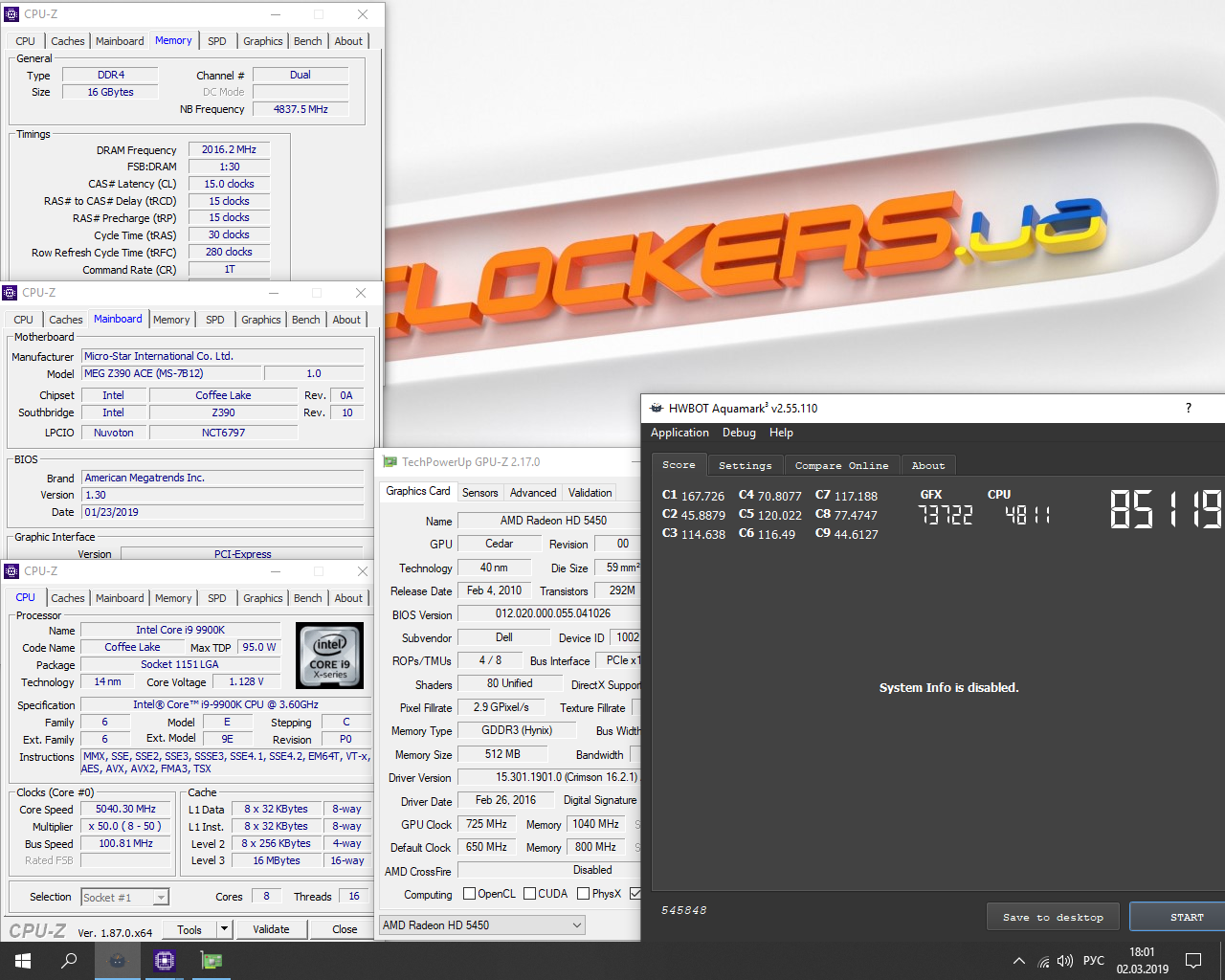Image resolution: width=1225 pixels, height=980 pixels.
Task: Minimize the top CPU-Z Memory window
Action: 275,14
